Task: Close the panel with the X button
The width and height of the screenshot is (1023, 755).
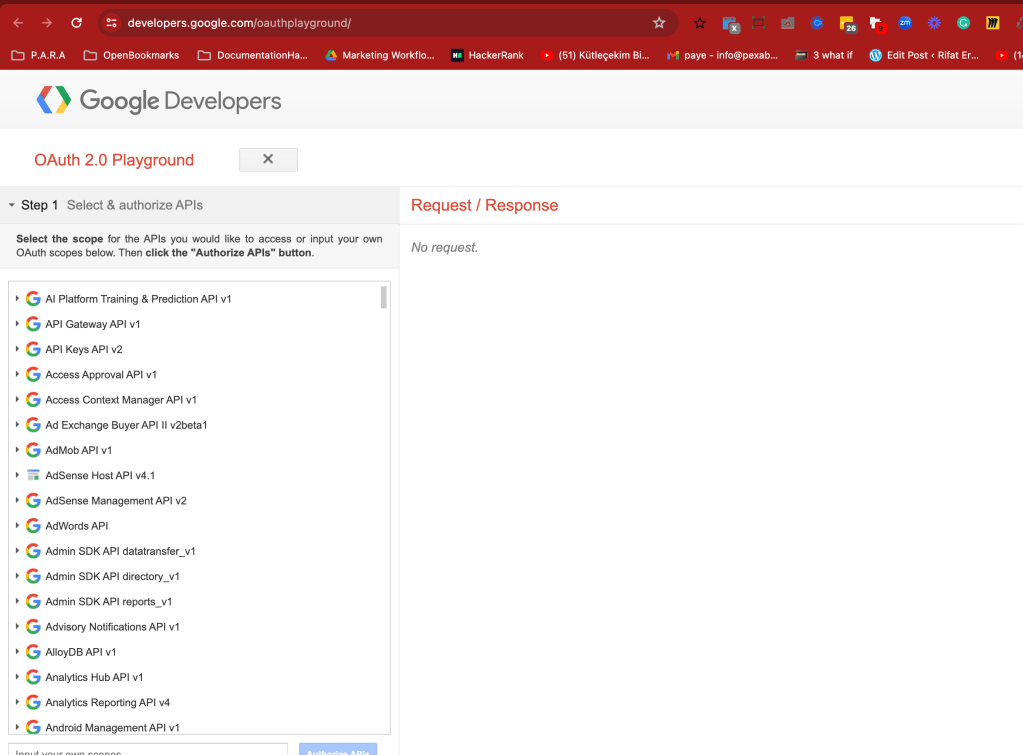Action: [268, 159]
